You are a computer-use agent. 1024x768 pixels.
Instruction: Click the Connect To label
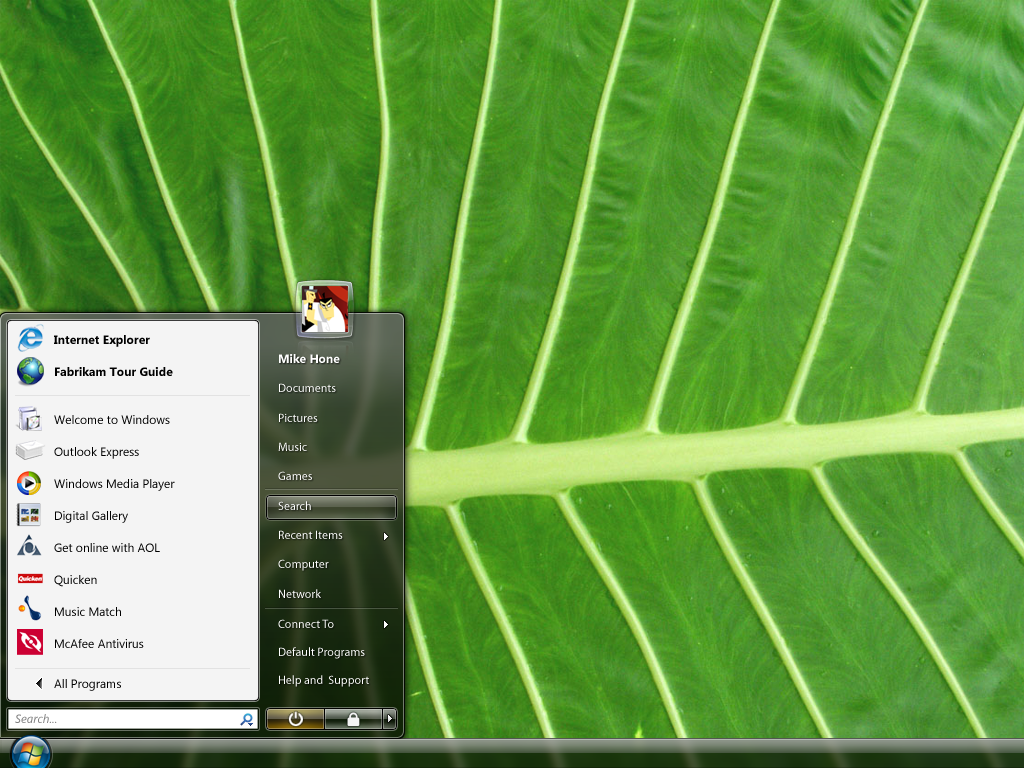(x=306, y=624)
